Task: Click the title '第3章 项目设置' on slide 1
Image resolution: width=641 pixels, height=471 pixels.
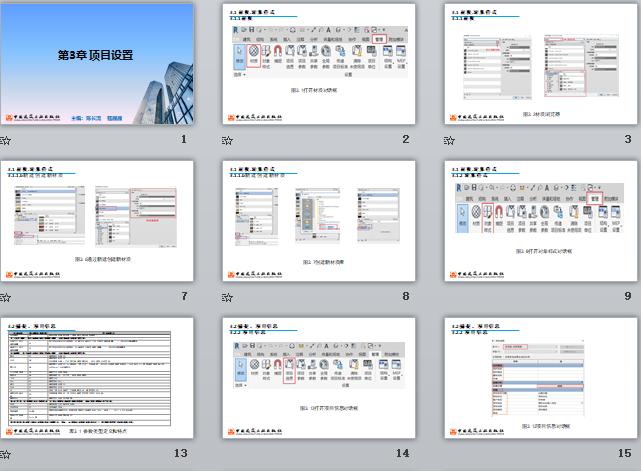Action: 96,56
